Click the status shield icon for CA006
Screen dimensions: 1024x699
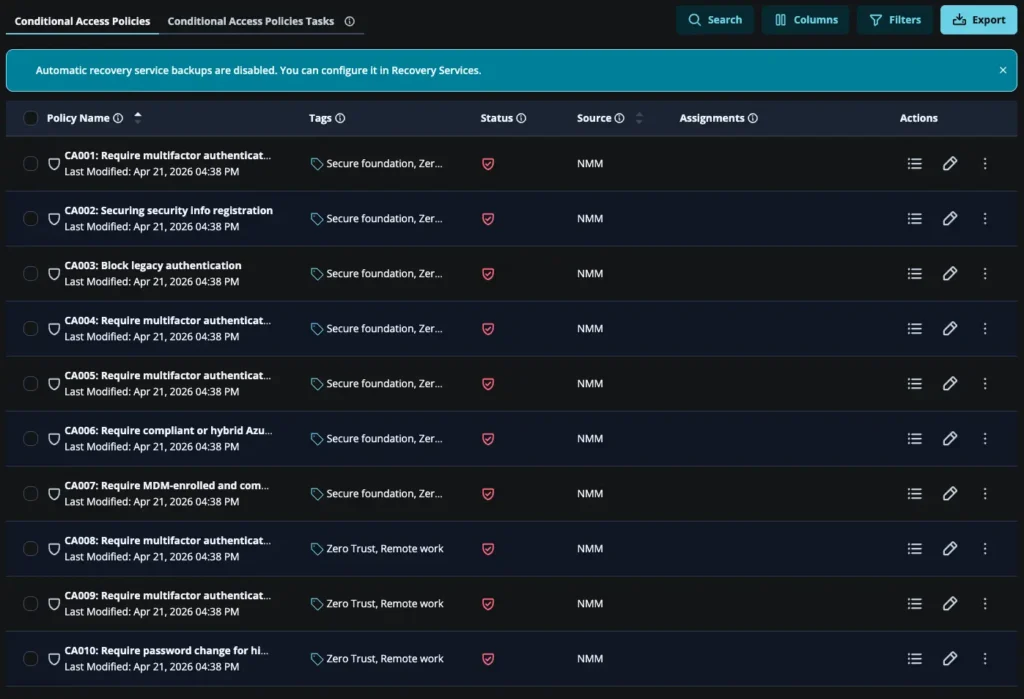488,439
